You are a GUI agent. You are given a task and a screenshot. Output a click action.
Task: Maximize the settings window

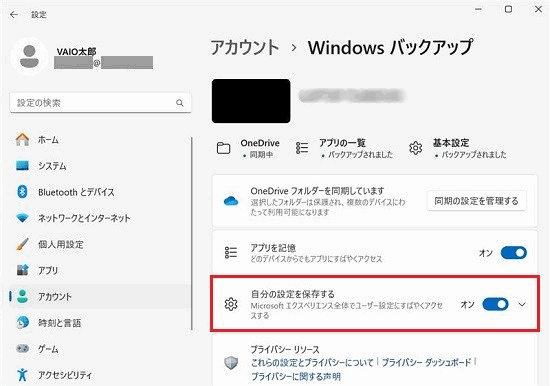pyautogui.click(x=508, y=9)
